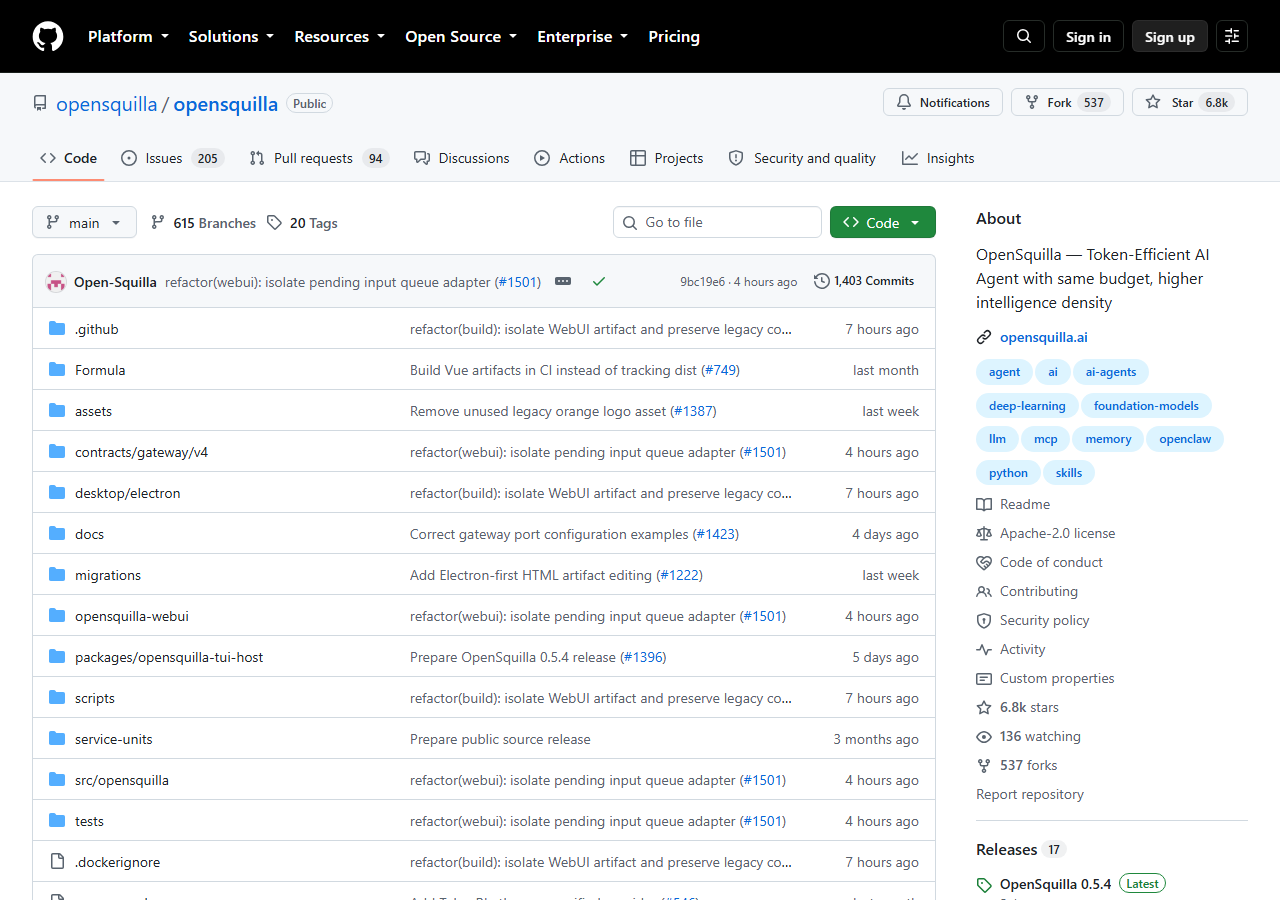Click the scripts folder icon
The width and height of the screenshot is (1280, 900).
point(57,698)
